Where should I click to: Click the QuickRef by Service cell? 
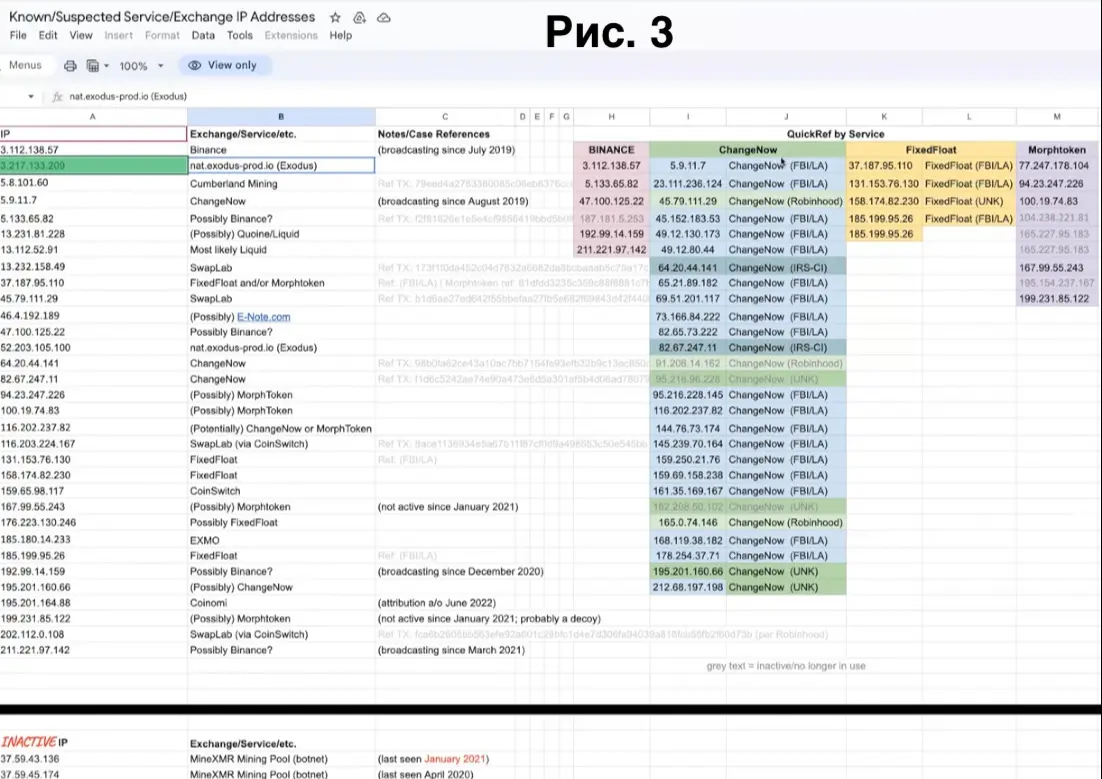click(836, 134)
